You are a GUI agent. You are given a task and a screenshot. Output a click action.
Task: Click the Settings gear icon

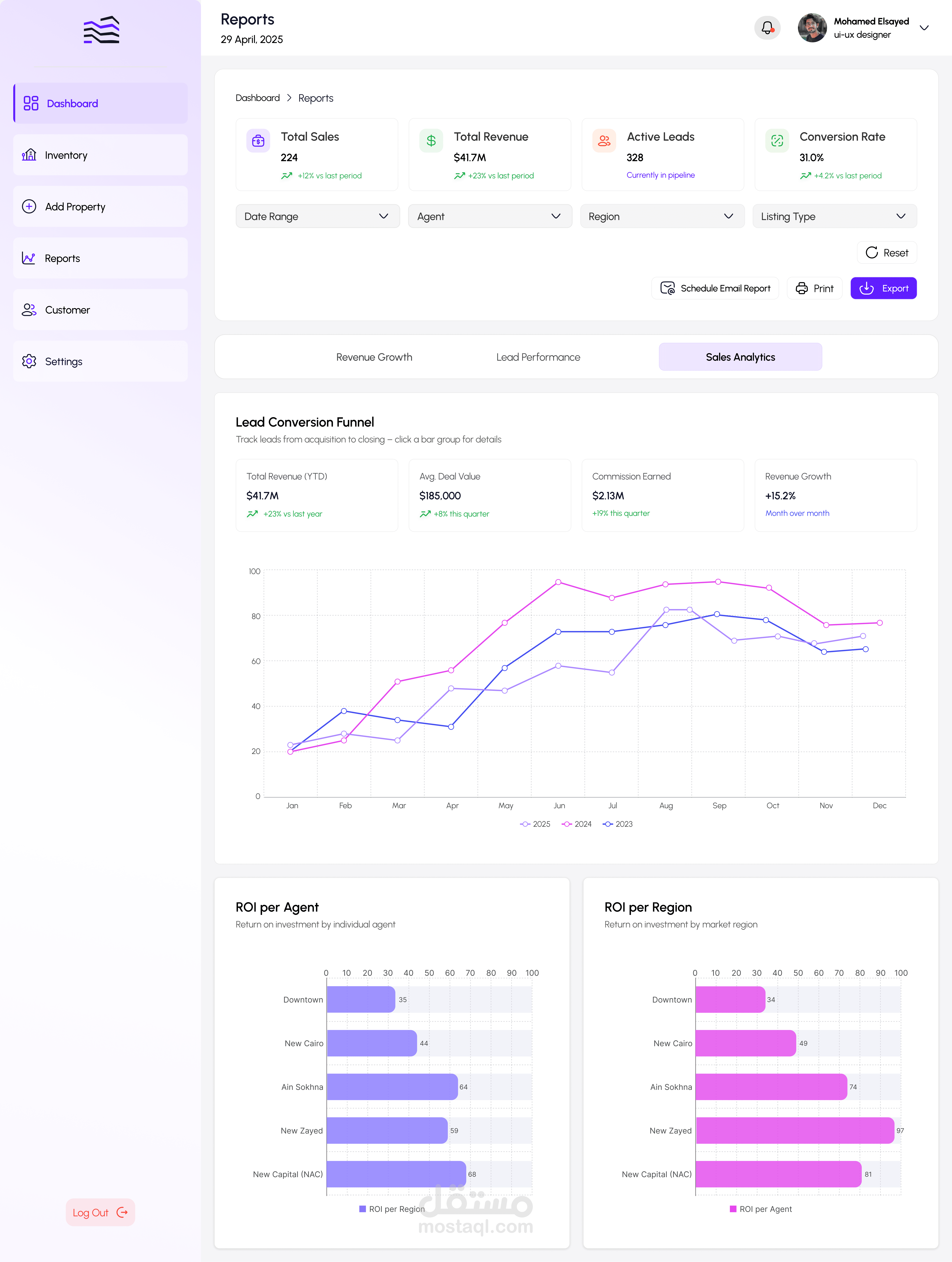click(29, 361)
